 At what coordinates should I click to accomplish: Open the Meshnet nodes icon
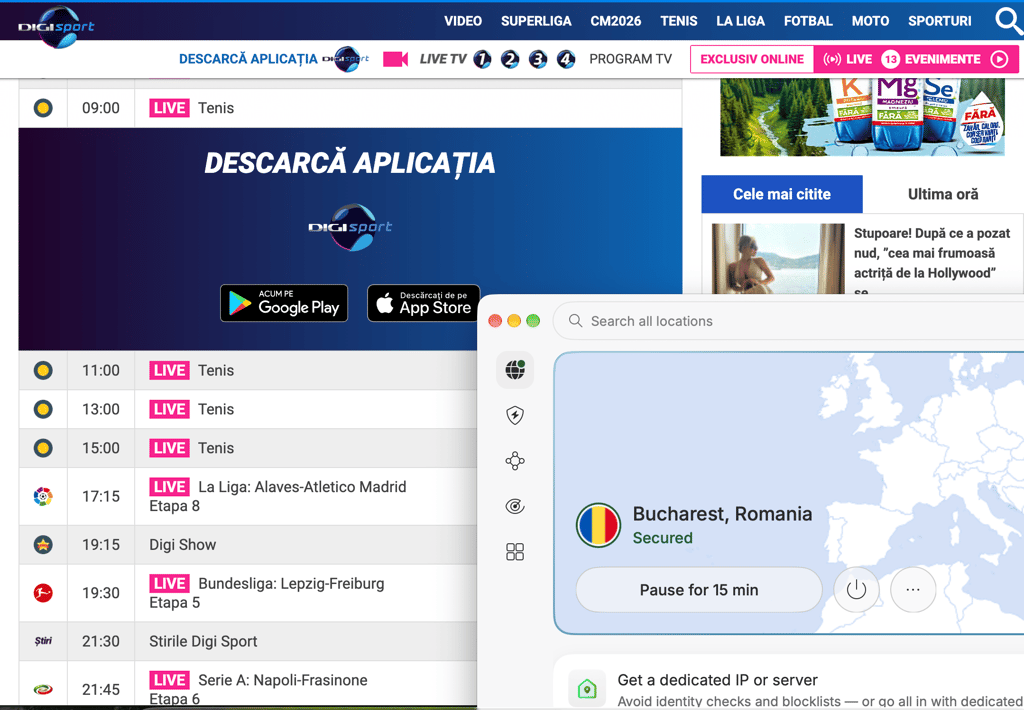coord(515,461)
